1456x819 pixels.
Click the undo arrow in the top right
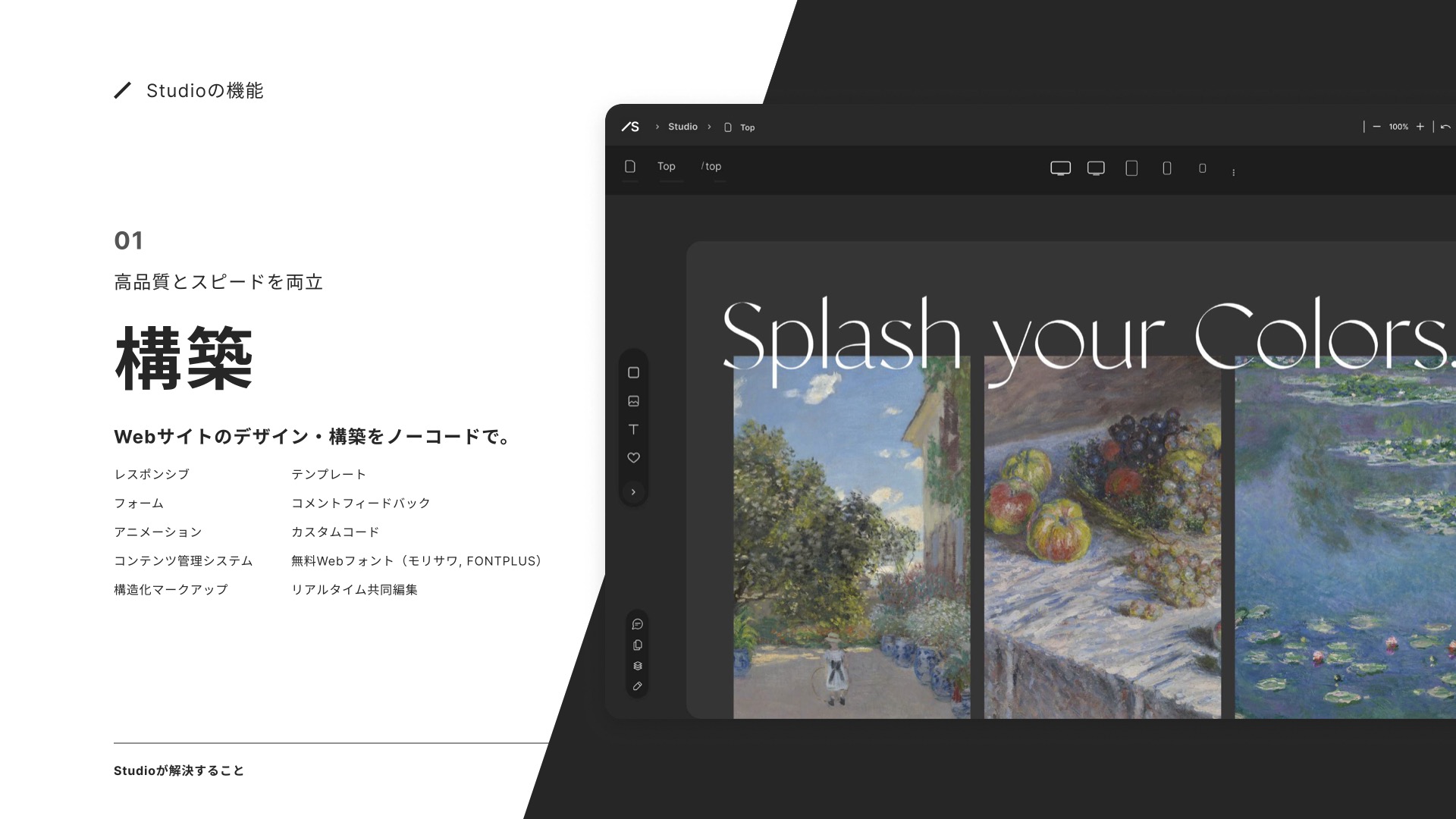(x=1445, y=126)
